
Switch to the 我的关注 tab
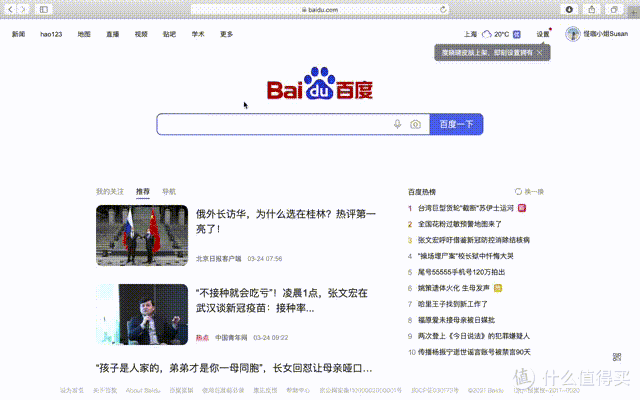click(110, 191)
